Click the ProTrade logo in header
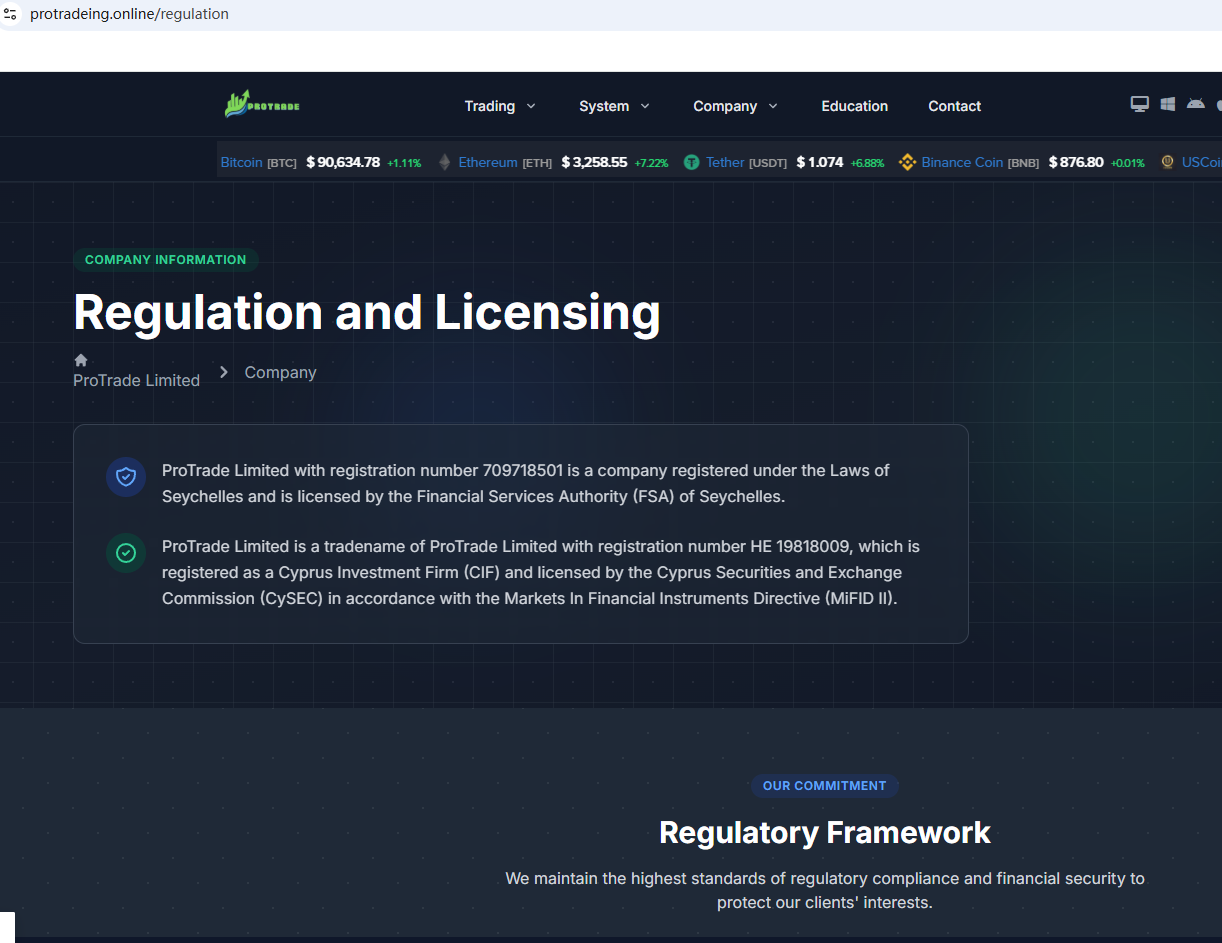This screenshot has height=943, width=1222. point(262,104)
